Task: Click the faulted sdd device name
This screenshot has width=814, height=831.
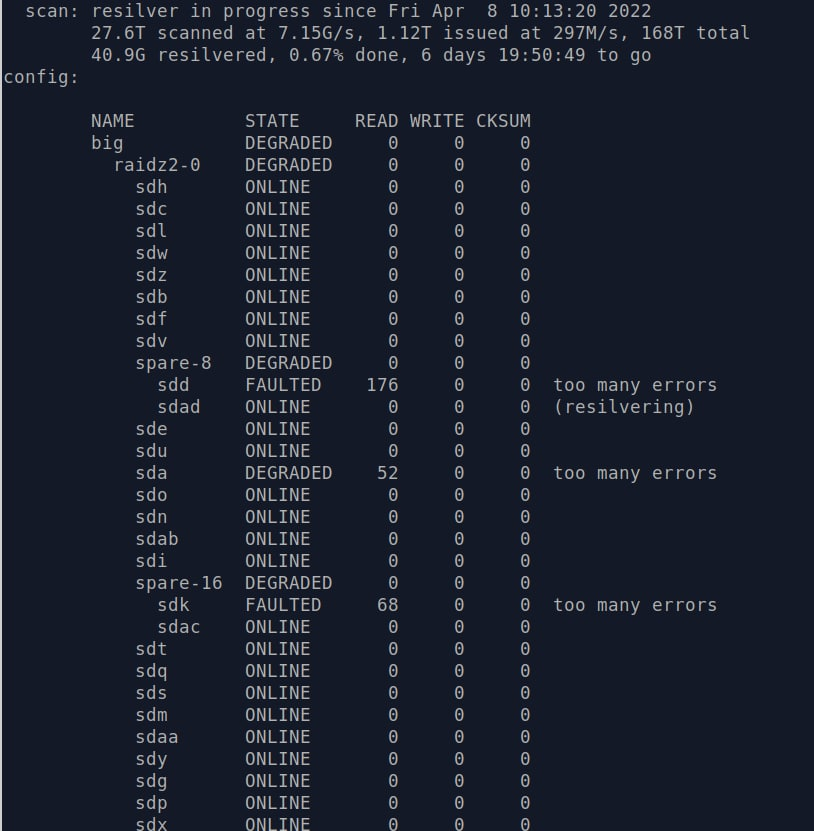Action: [173, 385]
